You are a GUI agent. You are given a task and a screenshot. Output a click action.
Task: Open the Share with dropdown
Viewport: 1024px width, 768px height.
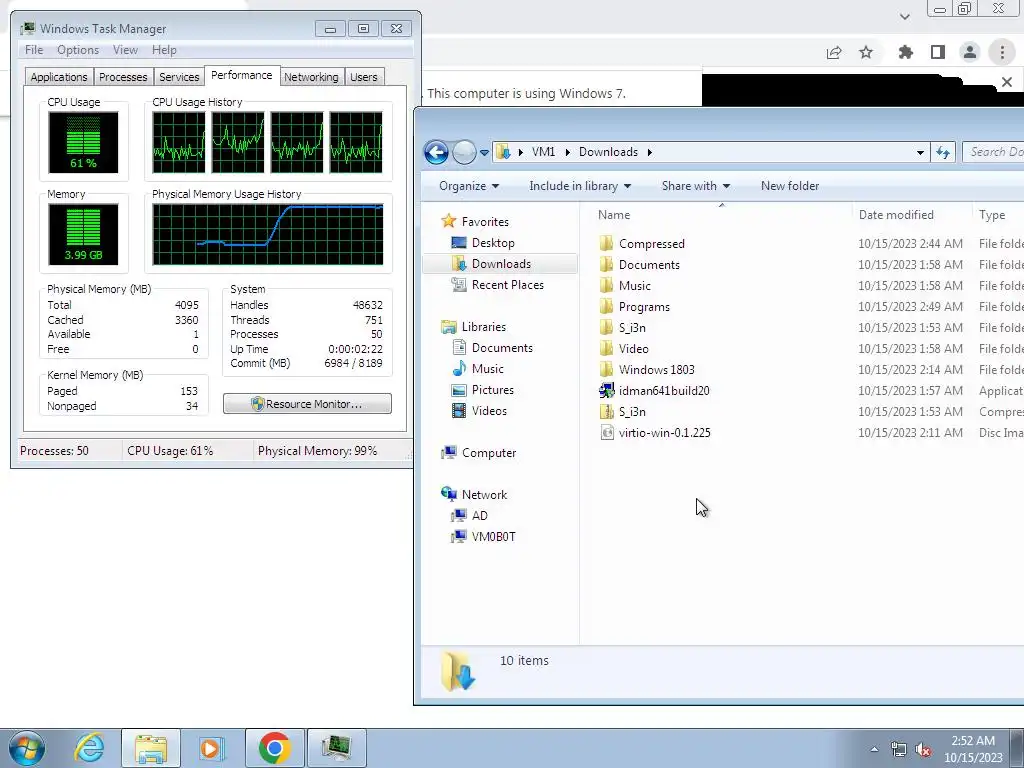[696, 186]
